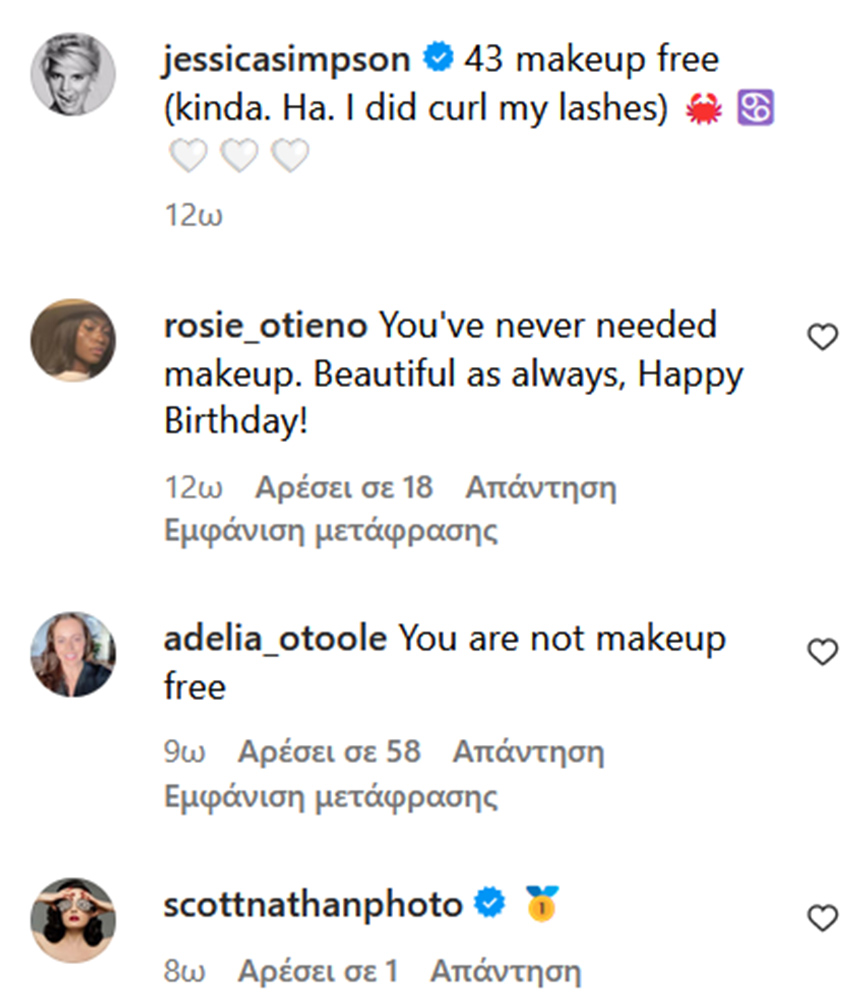Like scottnathanphoto's comment with heart icon
Viewport: 868px width, 1008px height.
(x=822, y=919)
